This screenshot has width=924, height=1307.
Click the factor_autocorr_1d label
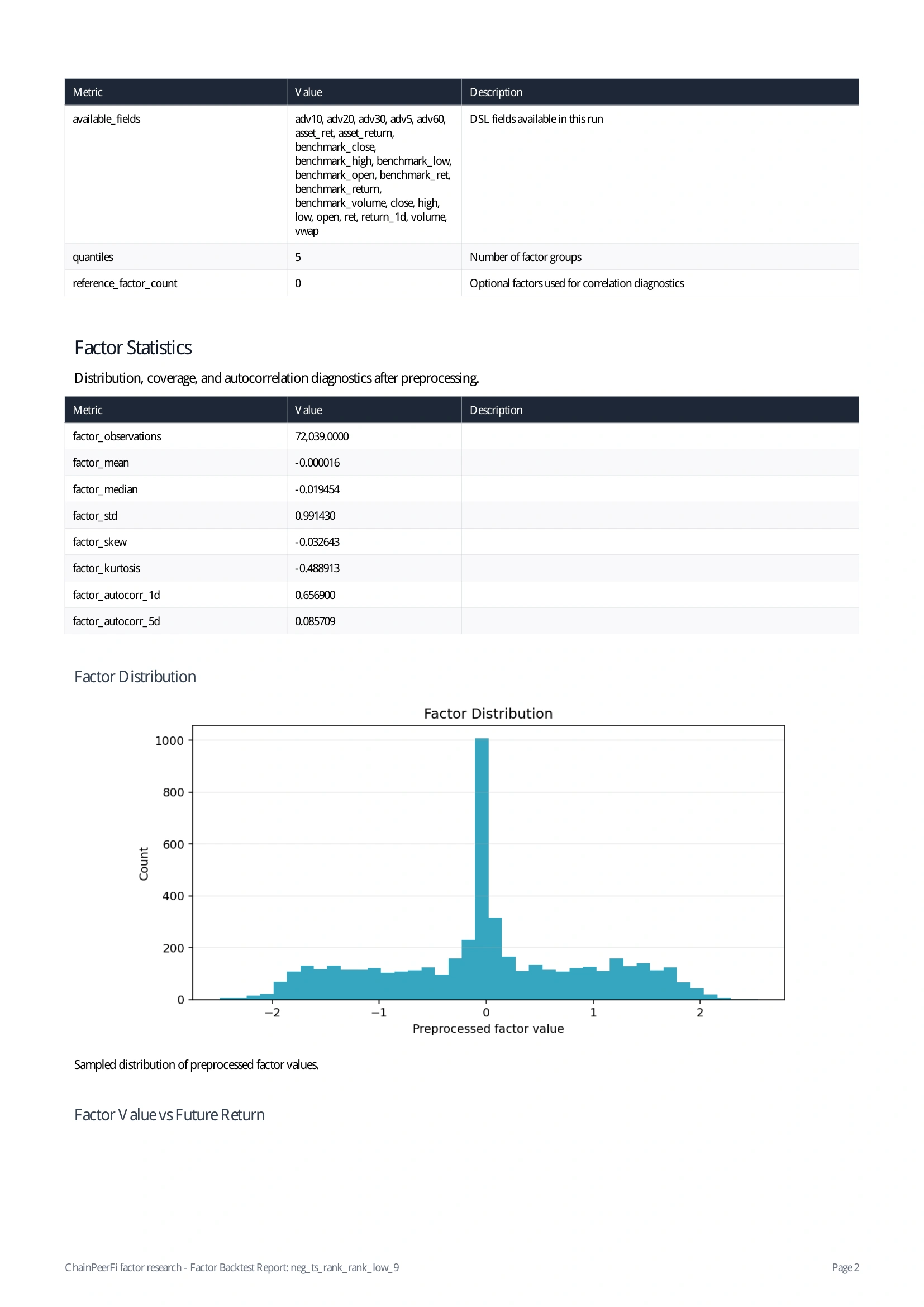[x=116, y=595]
